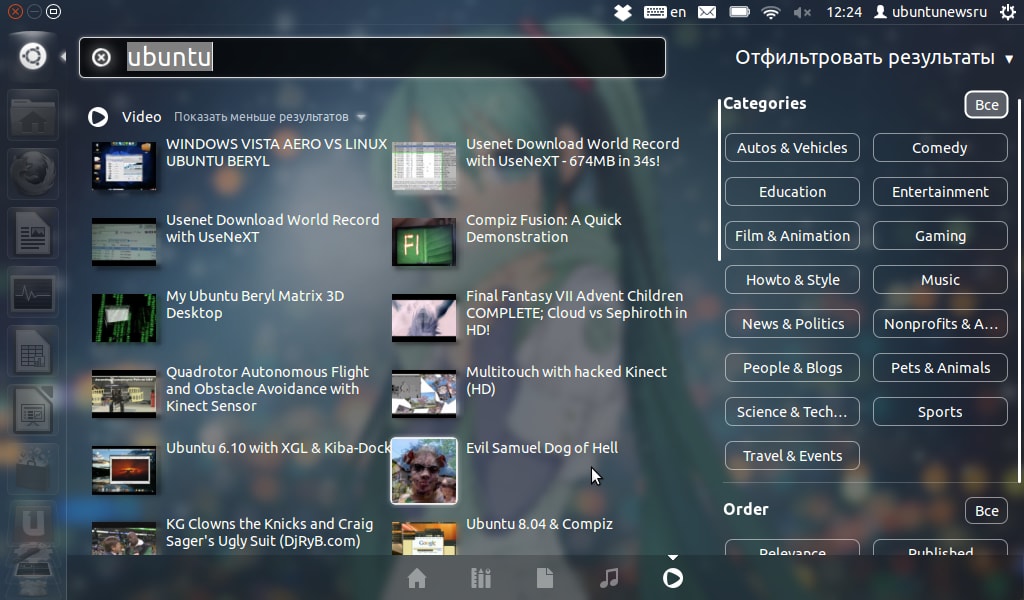Open 'Final Fantasy VII Advent Children' title
The height and width of the screenshot is (600, 1024).
pos(576,313)
